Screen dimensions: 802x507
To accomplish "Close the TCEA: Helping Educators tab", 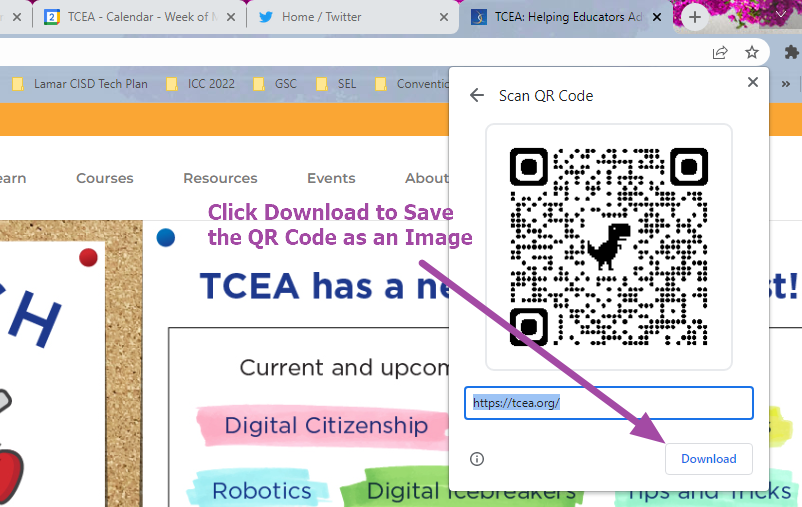I will 657,17.
